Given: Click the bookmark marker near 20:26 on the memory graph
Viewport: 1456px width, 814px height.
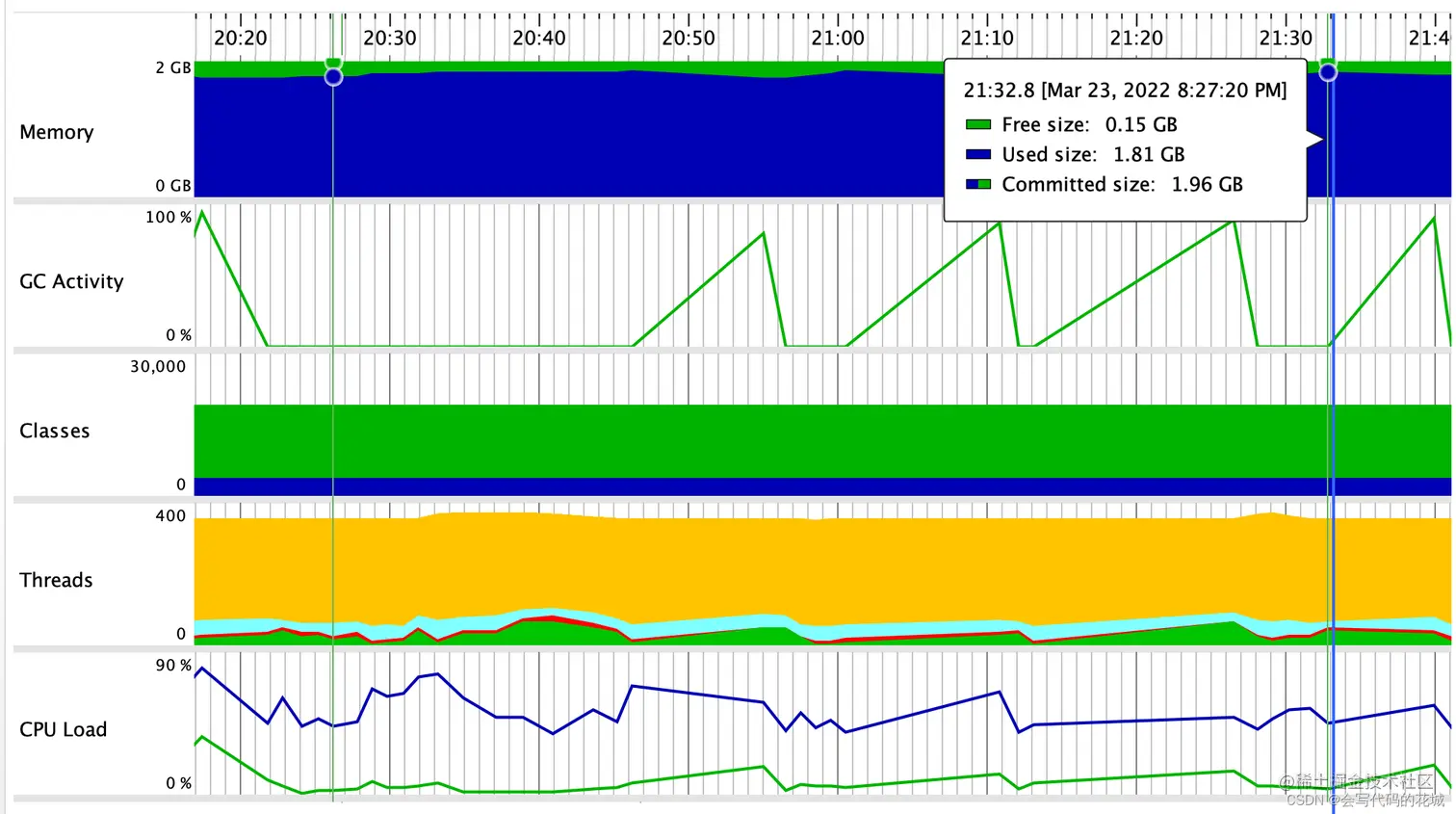Looking at the screenshot, I should [333, 76].
